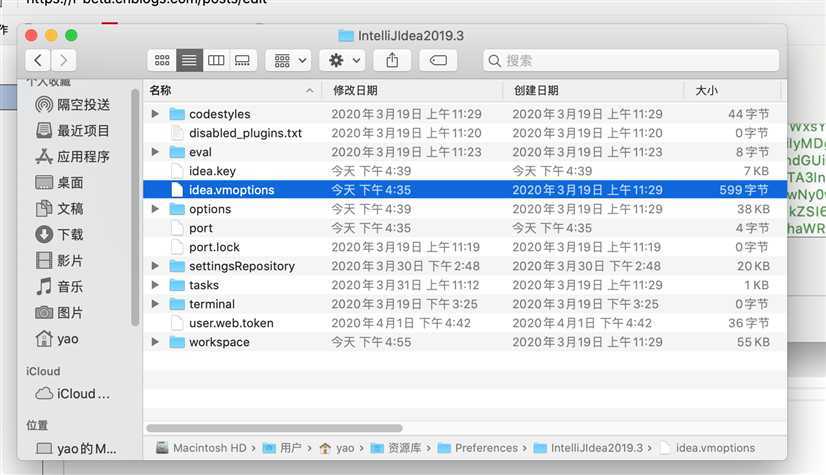Open 隔空投送 AirDrop in sidebar
The image size is (826, 475).
tap(73, 104)
